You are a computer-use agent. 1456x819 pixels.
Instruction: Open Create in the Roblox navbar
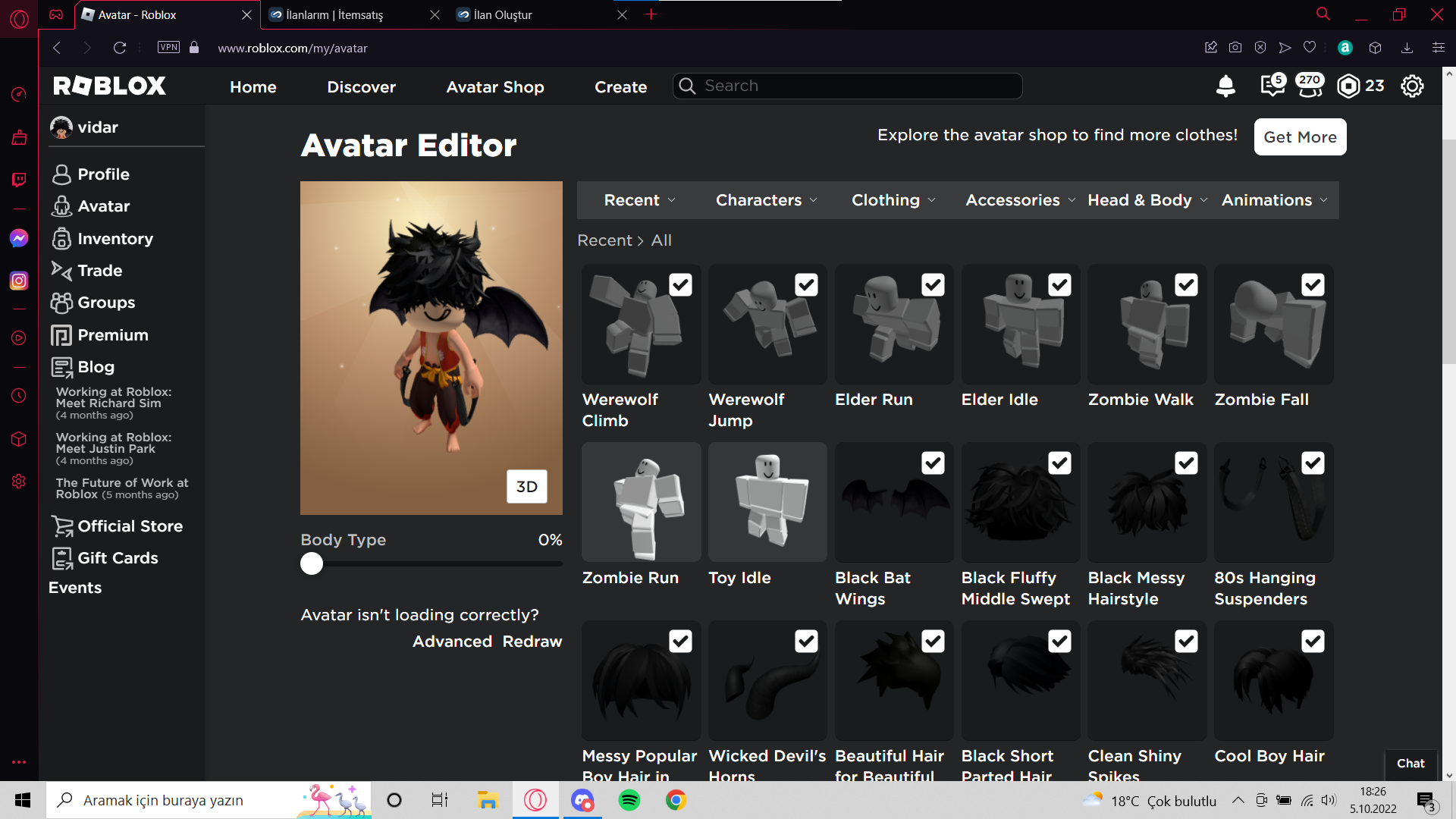(620, 87)
